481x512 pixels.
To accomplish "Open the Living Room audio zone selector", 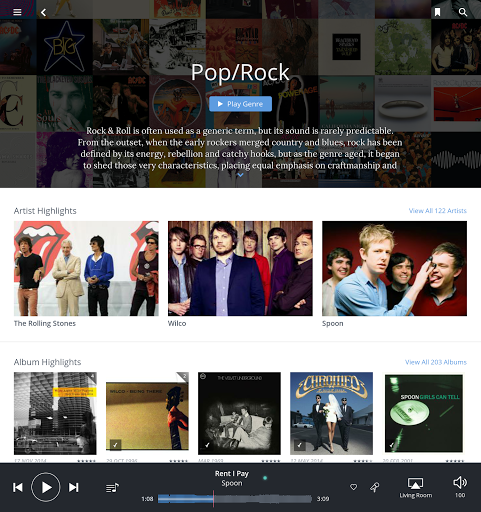I will coord(416,488).
